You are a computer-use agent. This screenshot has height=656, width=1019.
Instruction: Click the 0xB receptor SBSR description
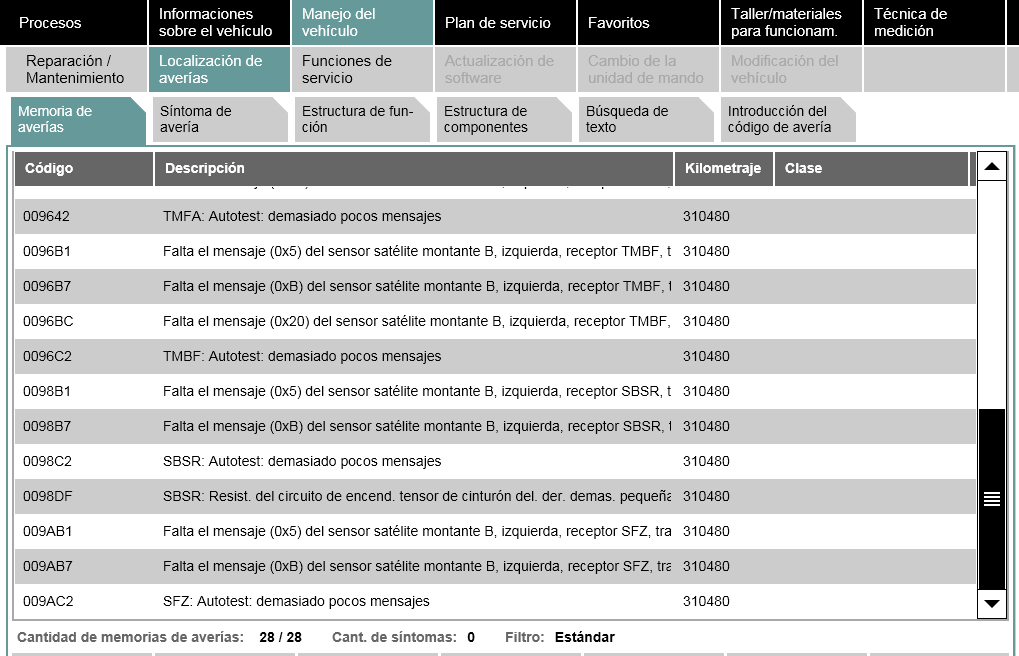[417, 426]
